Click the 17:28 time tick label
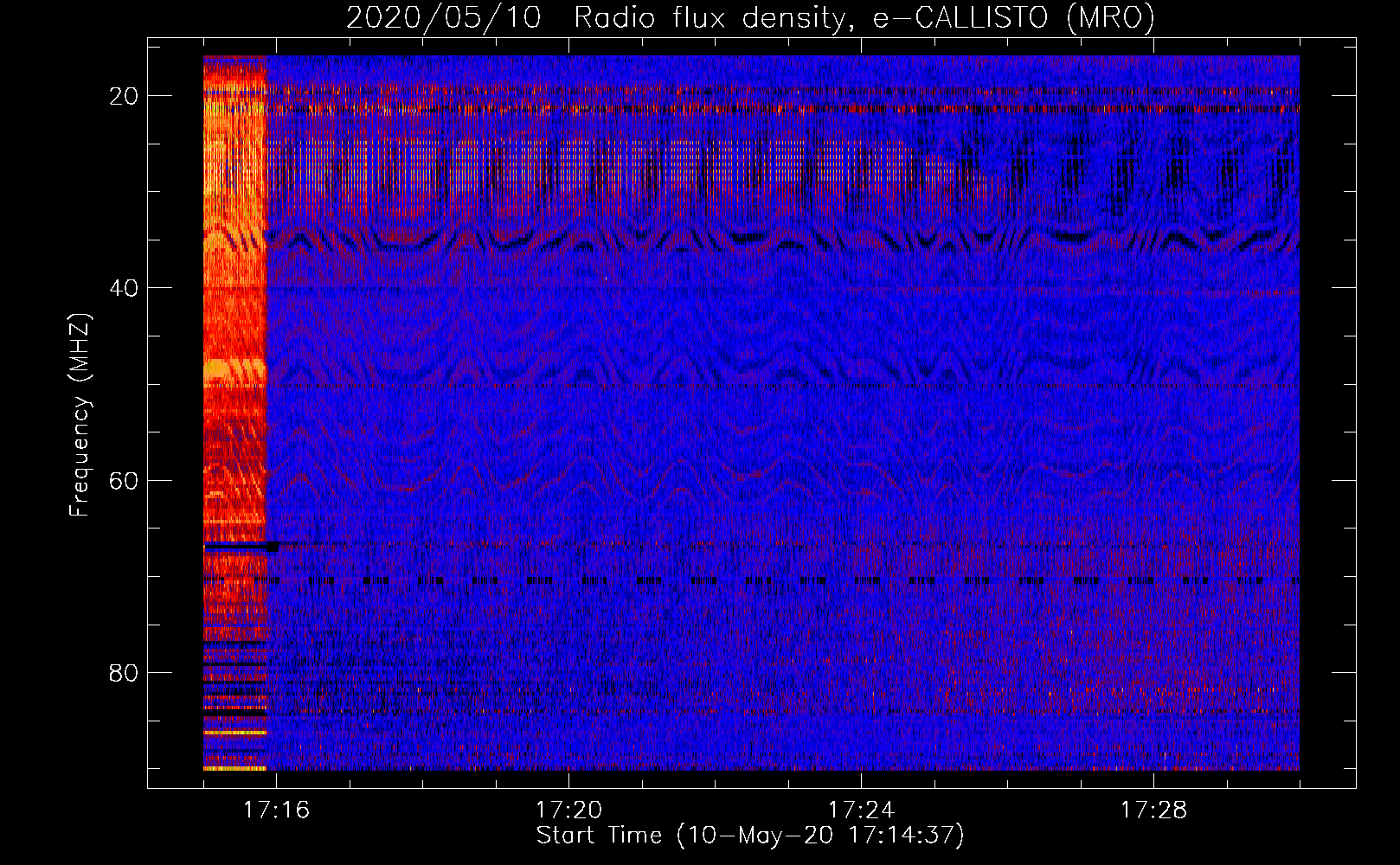Image resolution: width=1400 pixels, height=865 pixels. (1153, 810)
